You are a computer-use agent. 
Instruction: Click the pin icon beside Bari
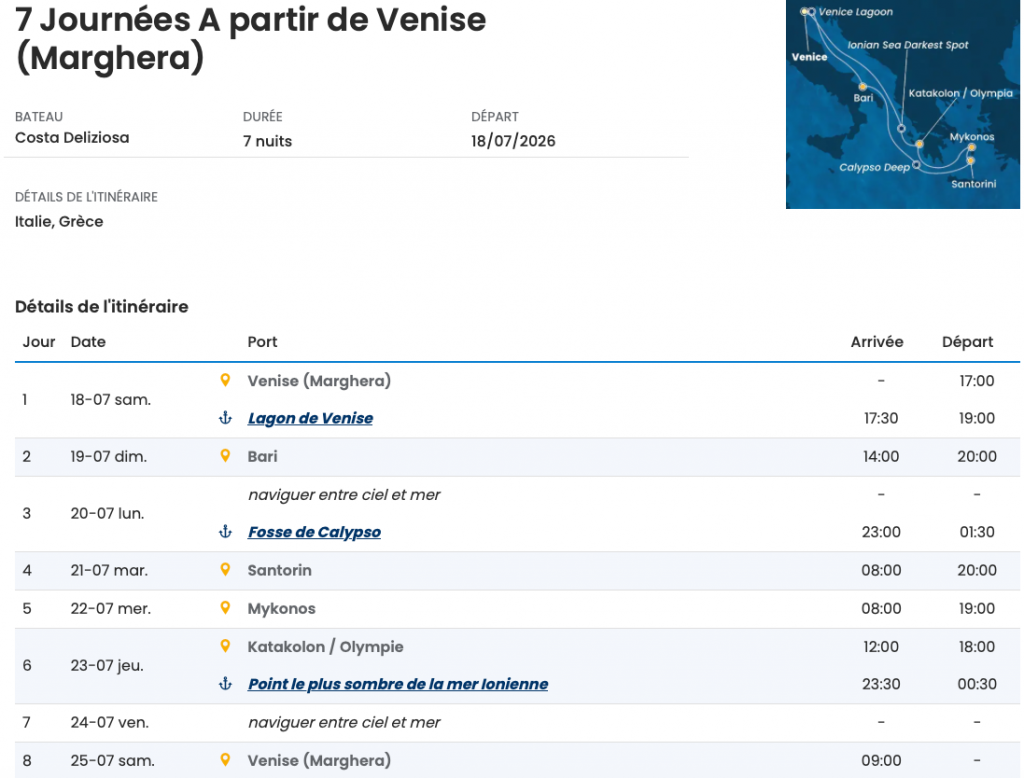point(225,456)
